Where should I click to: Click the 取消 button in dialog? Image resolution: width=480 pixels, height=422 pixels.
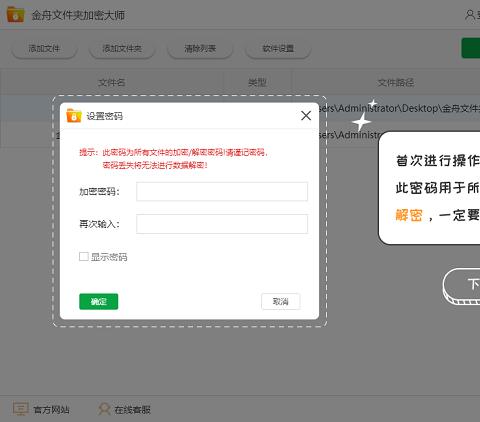click(x=281, y=301)
